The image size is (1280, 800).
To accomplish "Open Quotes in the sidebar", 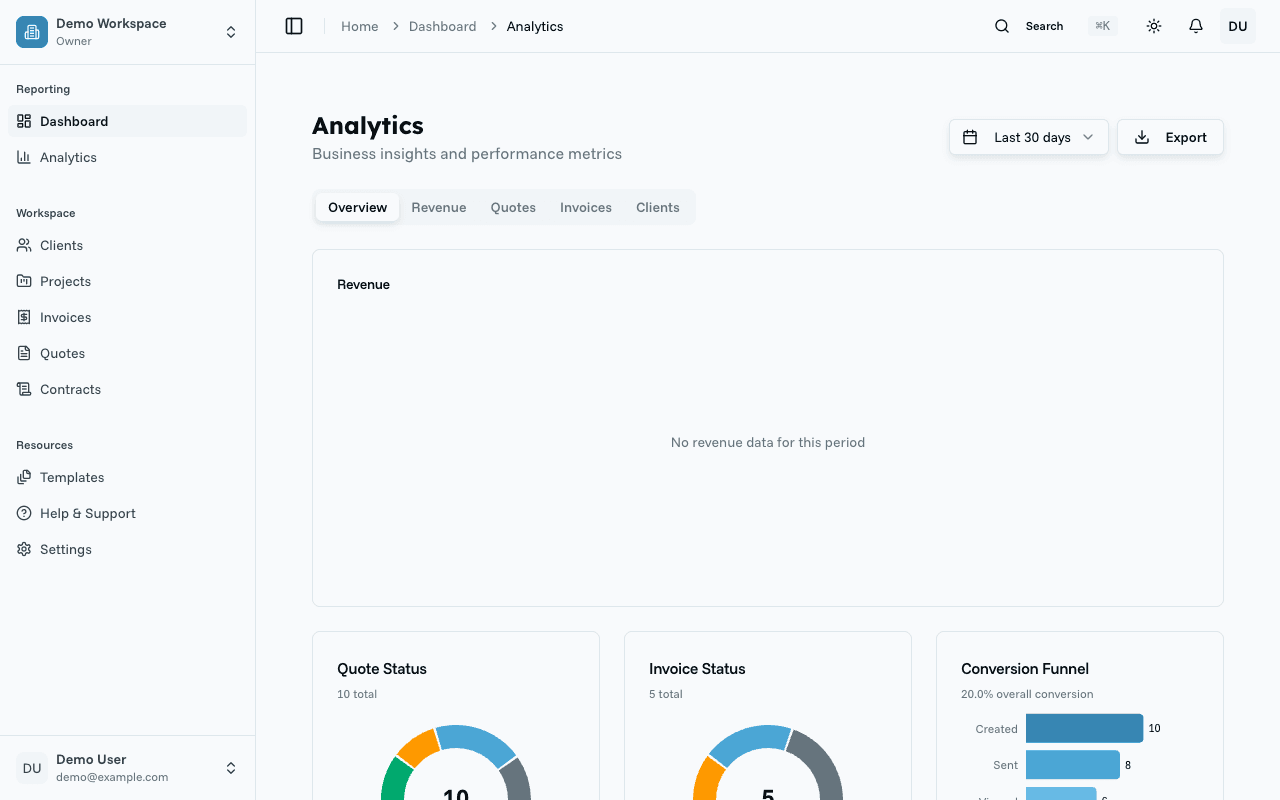I will [128, 353].
